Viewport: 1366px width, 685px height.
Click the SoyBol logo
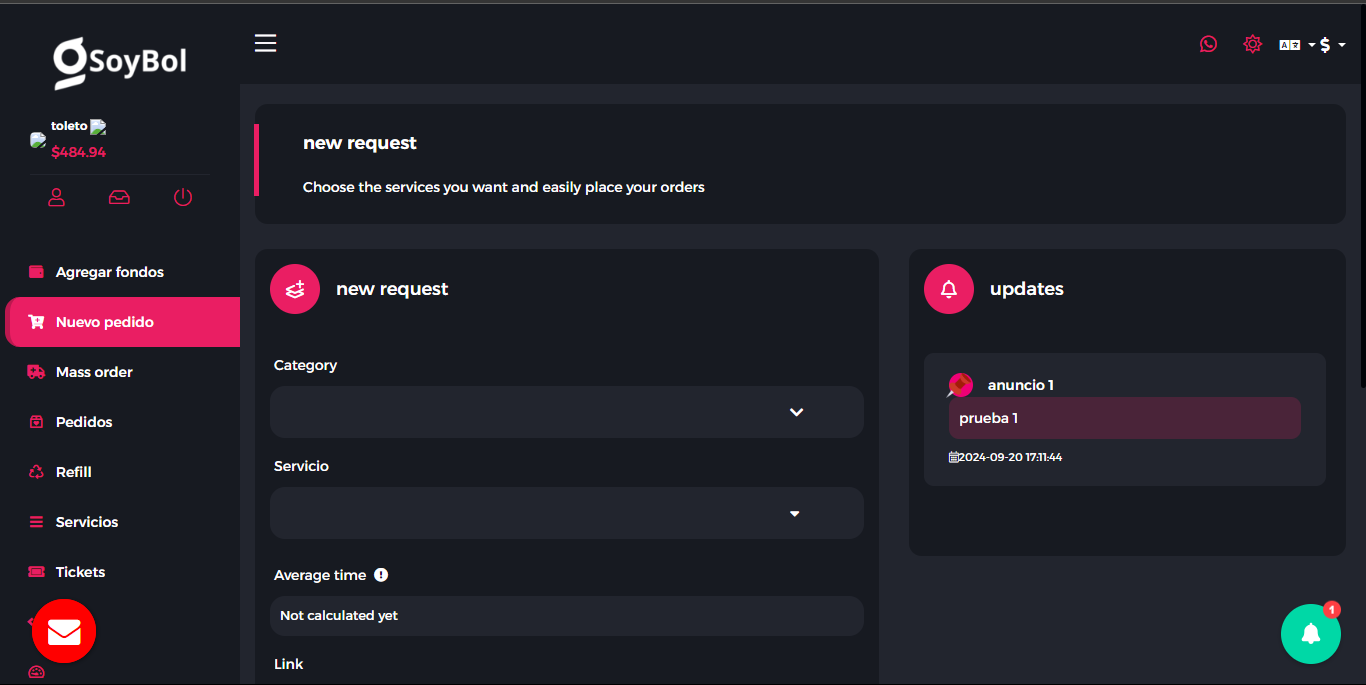120,62
